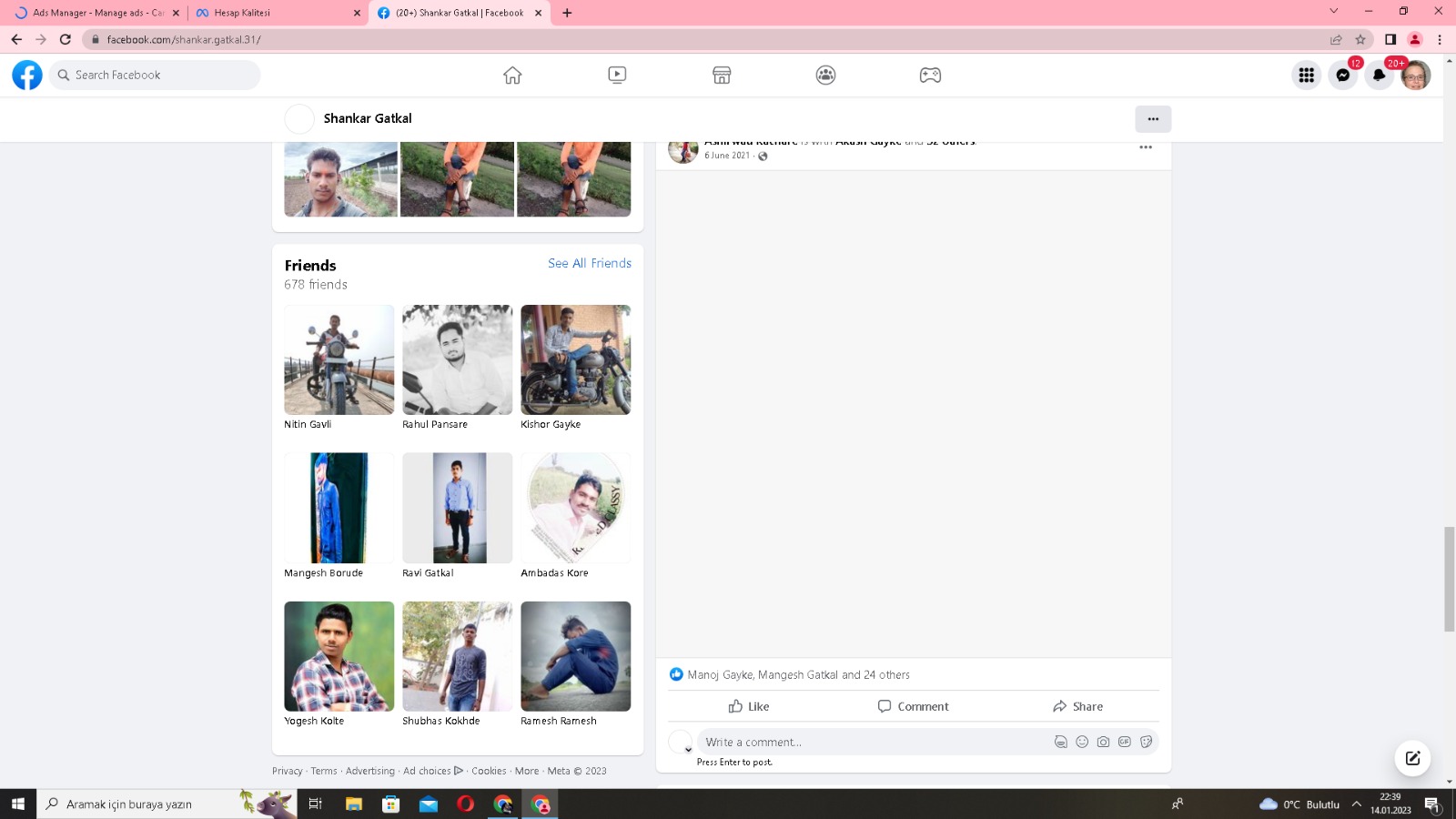Click the Facebook logo icon

[27, 75]
